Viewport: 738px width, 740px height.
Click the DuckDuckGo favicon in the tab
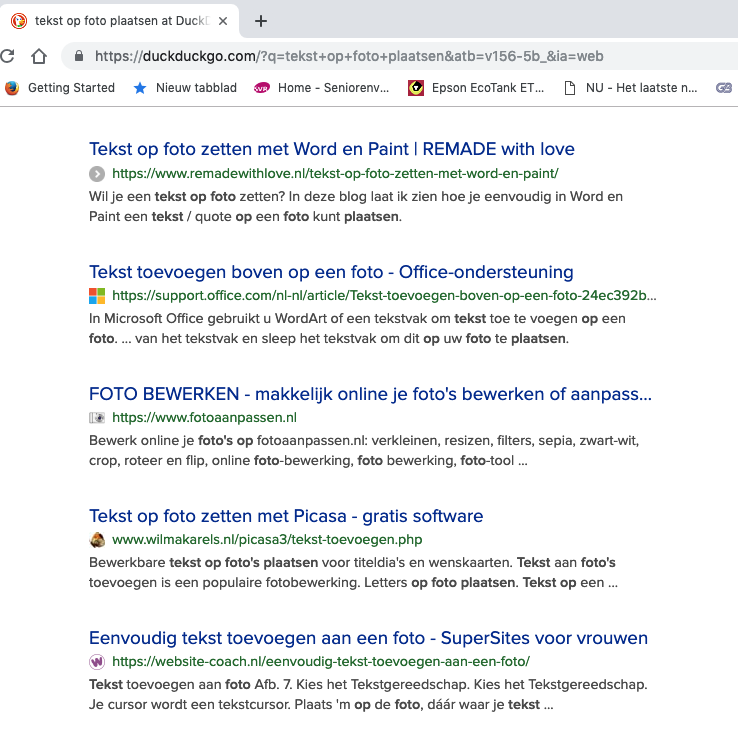point(19,21)
